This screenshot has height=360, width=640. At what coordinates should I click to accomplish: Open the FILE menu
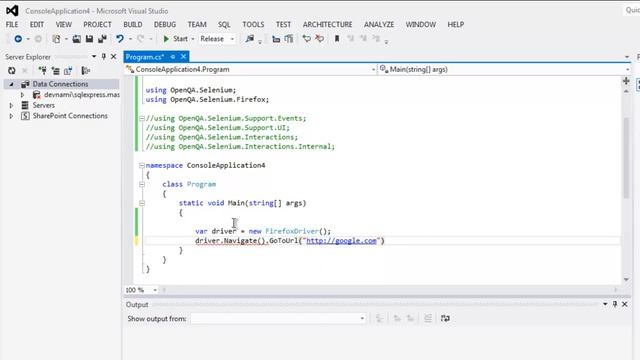12,24
